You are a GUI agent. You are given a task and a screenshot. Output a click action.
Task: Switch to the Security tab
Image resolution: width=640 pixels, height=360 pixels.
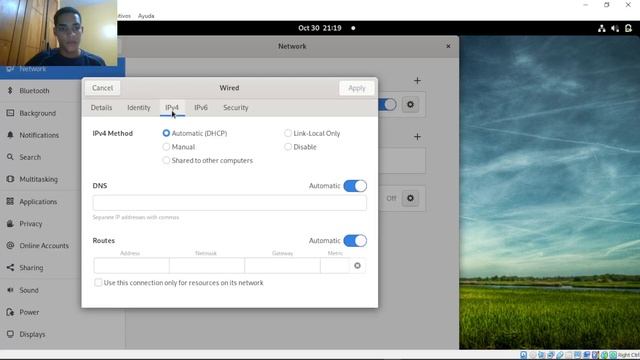pyautogui.click(x=236, y=108)
